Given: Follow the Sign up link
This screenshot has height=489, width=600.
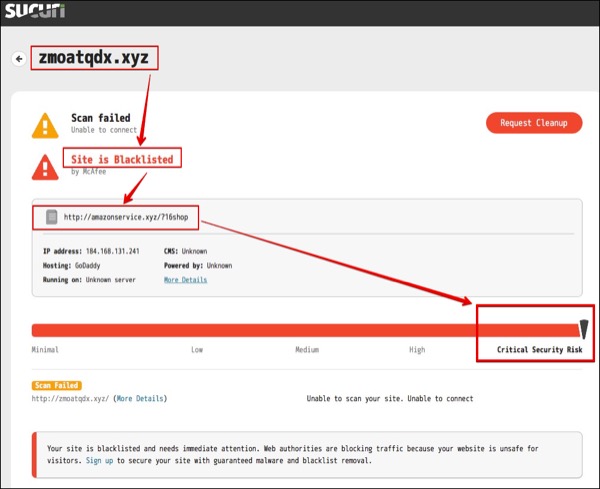Looking at the screenshot, I should [99, 461].
